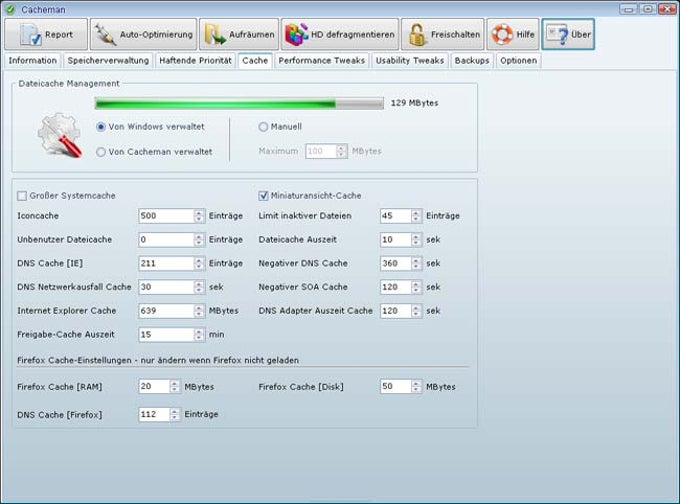Click DNS Adapter Auszeit Cache spinner arrows

click(x=416, y=311)
